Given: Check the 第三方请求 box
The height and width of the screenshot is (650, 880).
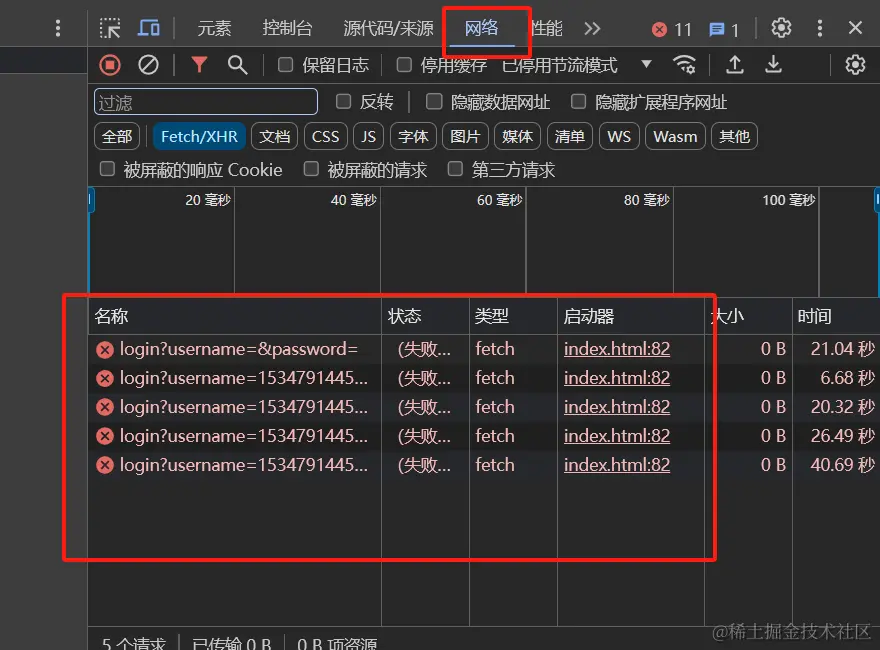Looking at the screenshot, I should [x=455, y=169].
